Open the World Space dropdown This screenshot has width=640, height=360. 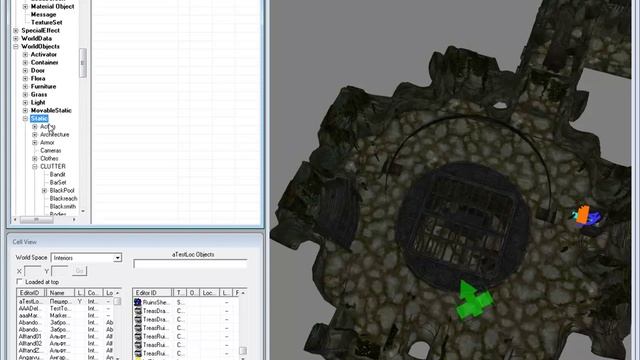tap(118, 258)
